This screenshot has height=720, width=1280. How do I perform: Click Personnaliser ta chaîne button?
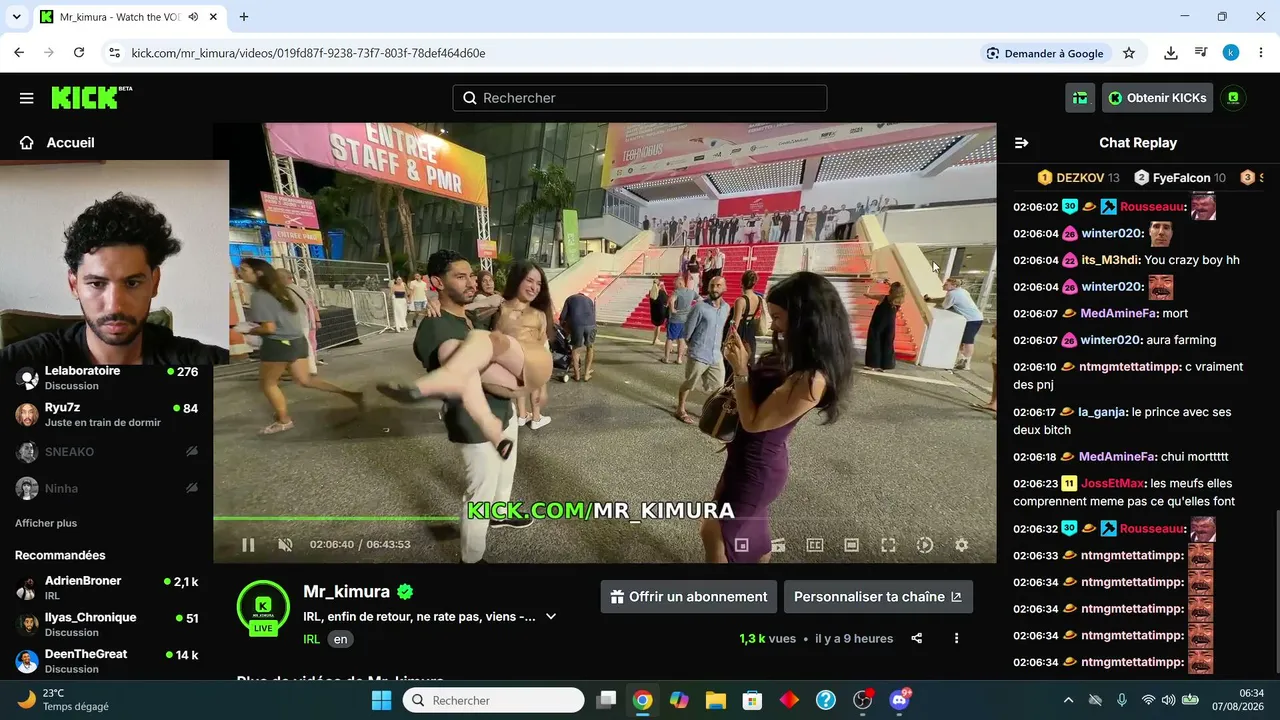click(x=878, y=597)
